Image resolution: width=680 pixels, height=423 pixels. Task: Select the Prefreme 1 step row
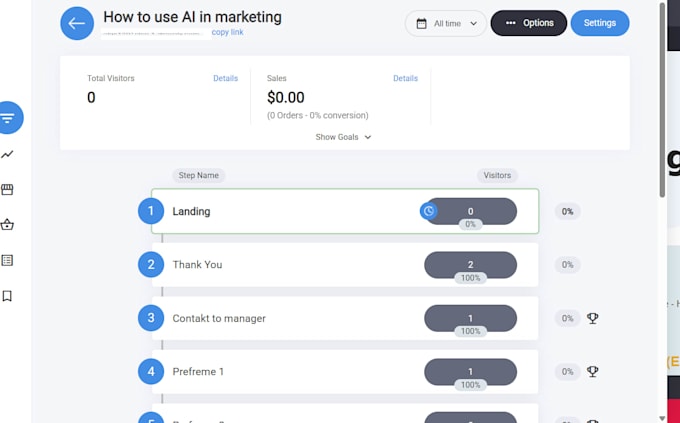(345, 371)
